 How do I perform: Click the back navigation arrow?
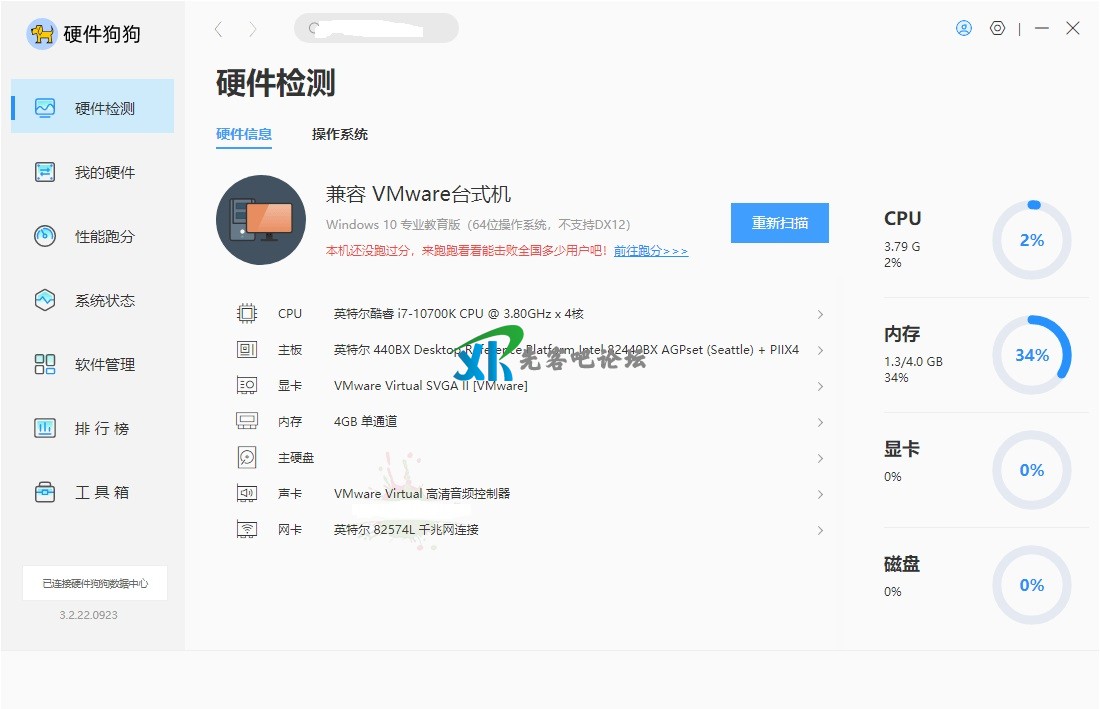pos(219,29)
